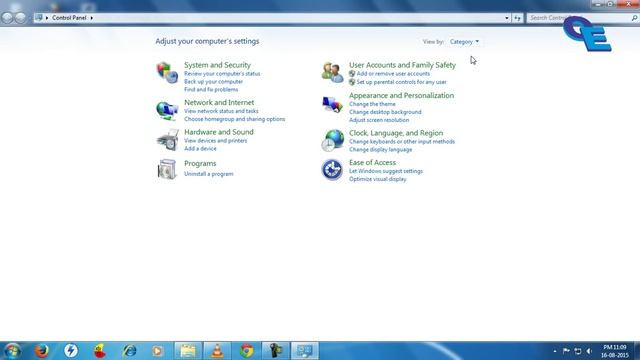Viewport: 640px width, 360px height.
Task: Open the Action Center flag tray icon
Action: tap(566, 351)
